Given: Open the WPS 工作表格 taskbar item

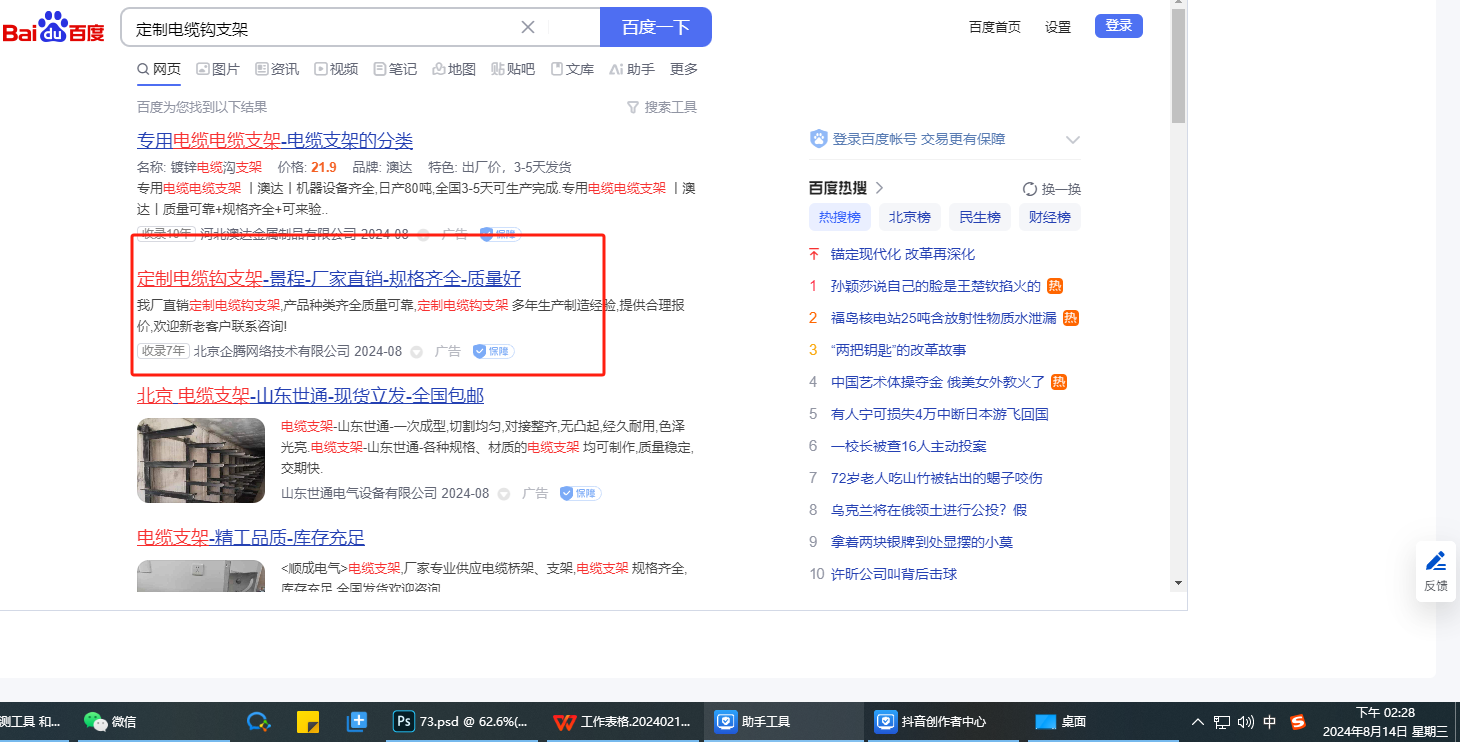Looking at the screenshot, I should click(x=622, y=721).
